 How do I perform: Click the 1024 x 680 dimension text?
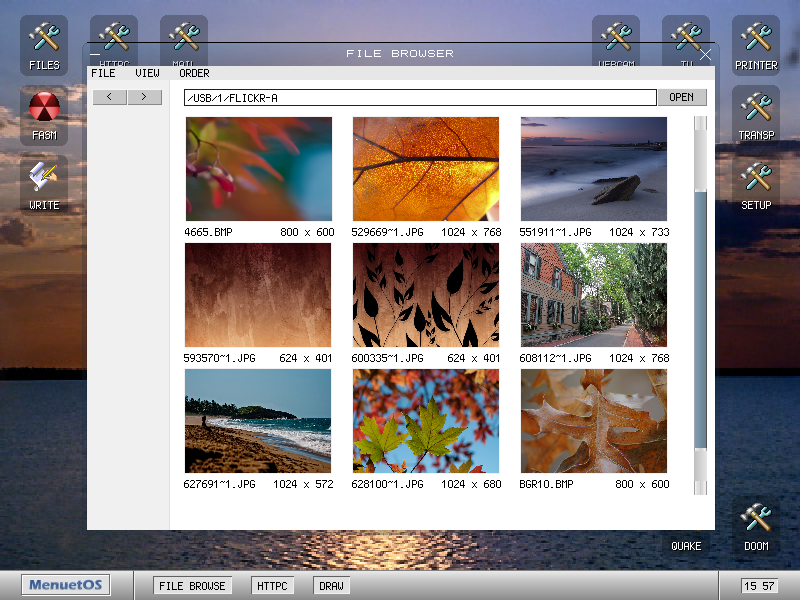click(471, 484)
